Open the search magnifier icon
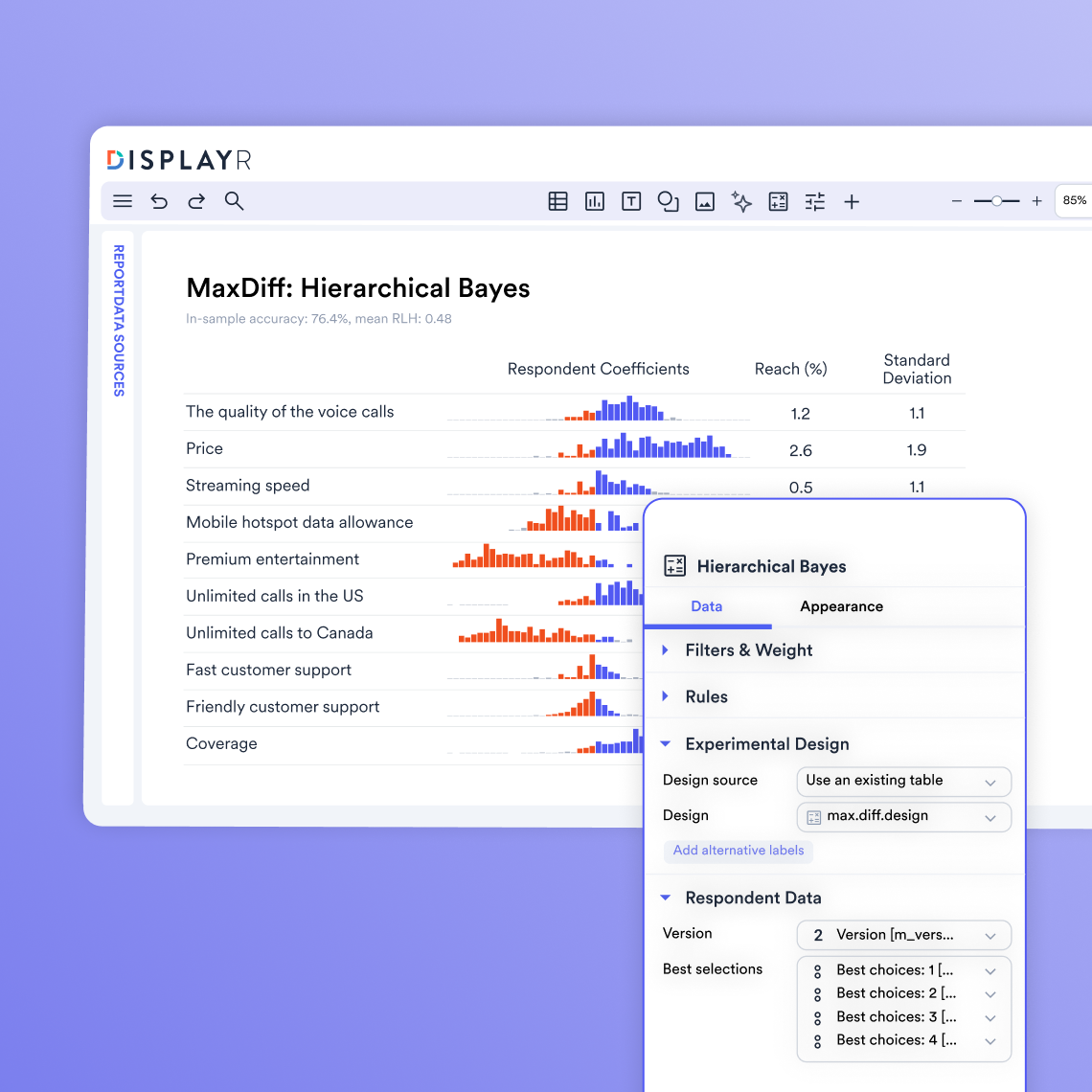The width and height of the screenshot is (1092, 1092). point(234,201)
